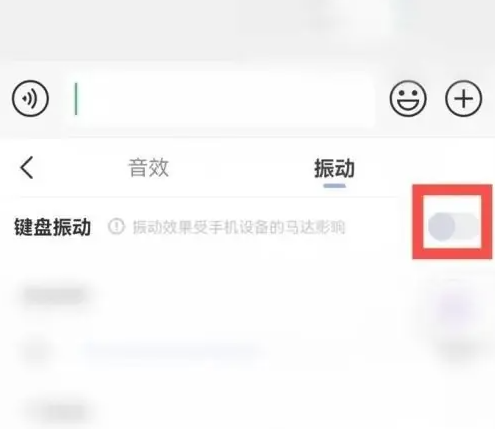Open the plus attachments menu

pos(464,99)
